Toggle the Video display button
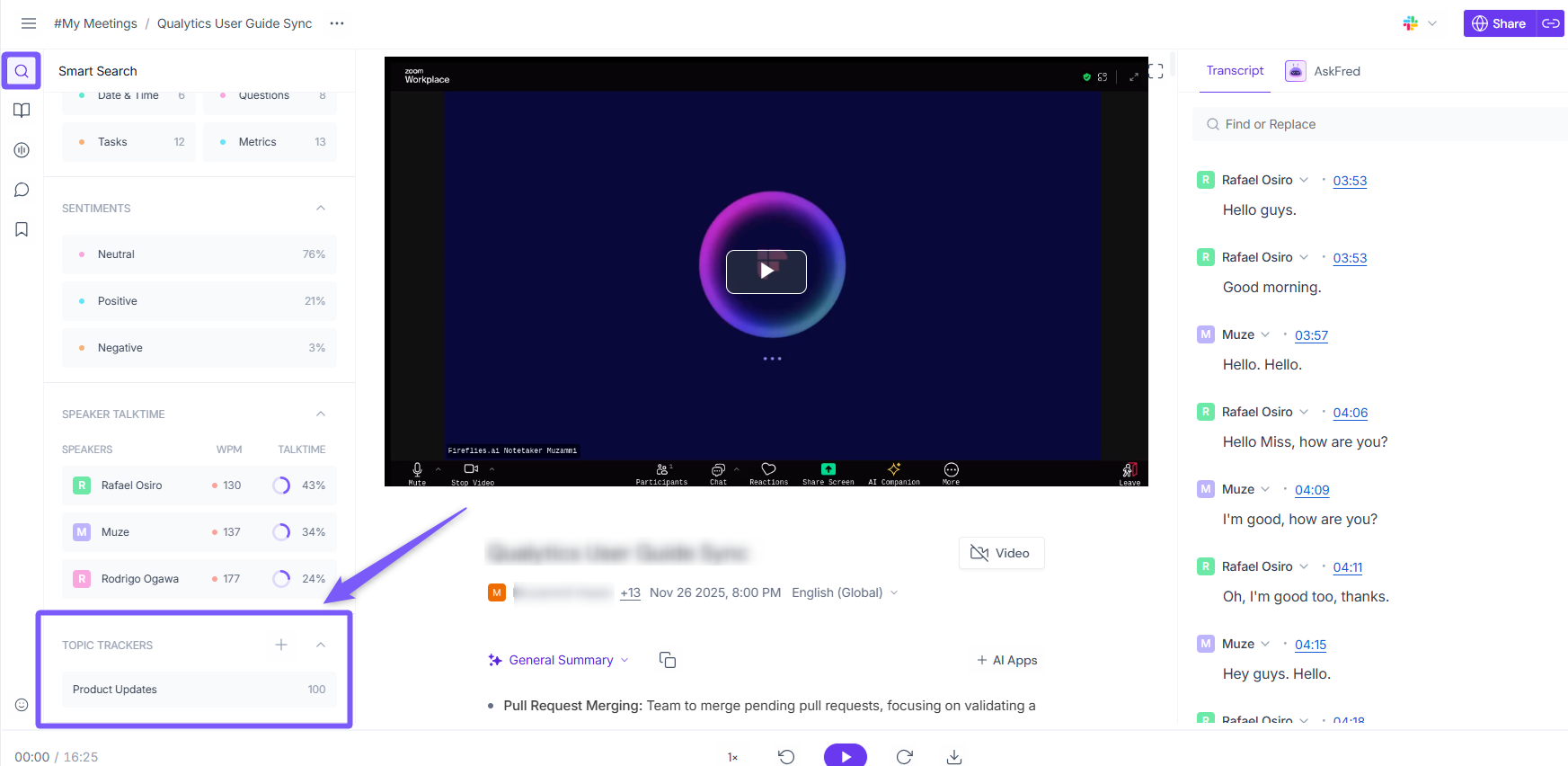1568x766 pixels. 1002,553
